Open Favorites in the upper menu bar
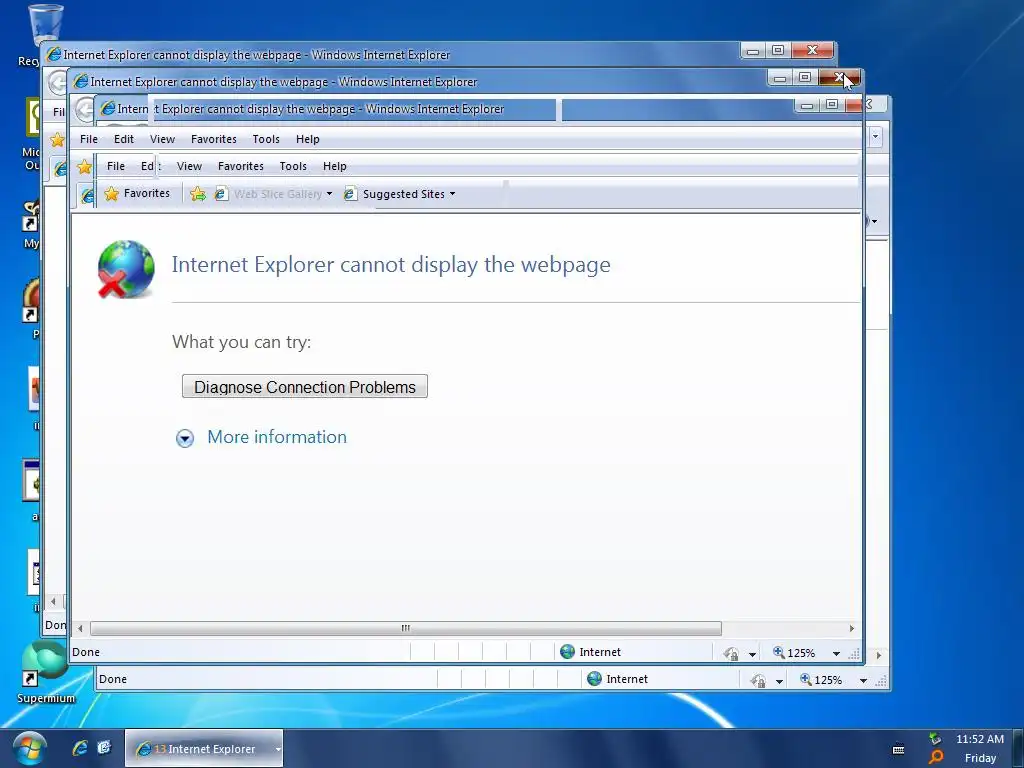1024x768 pixels. click(x=214, y=139)
